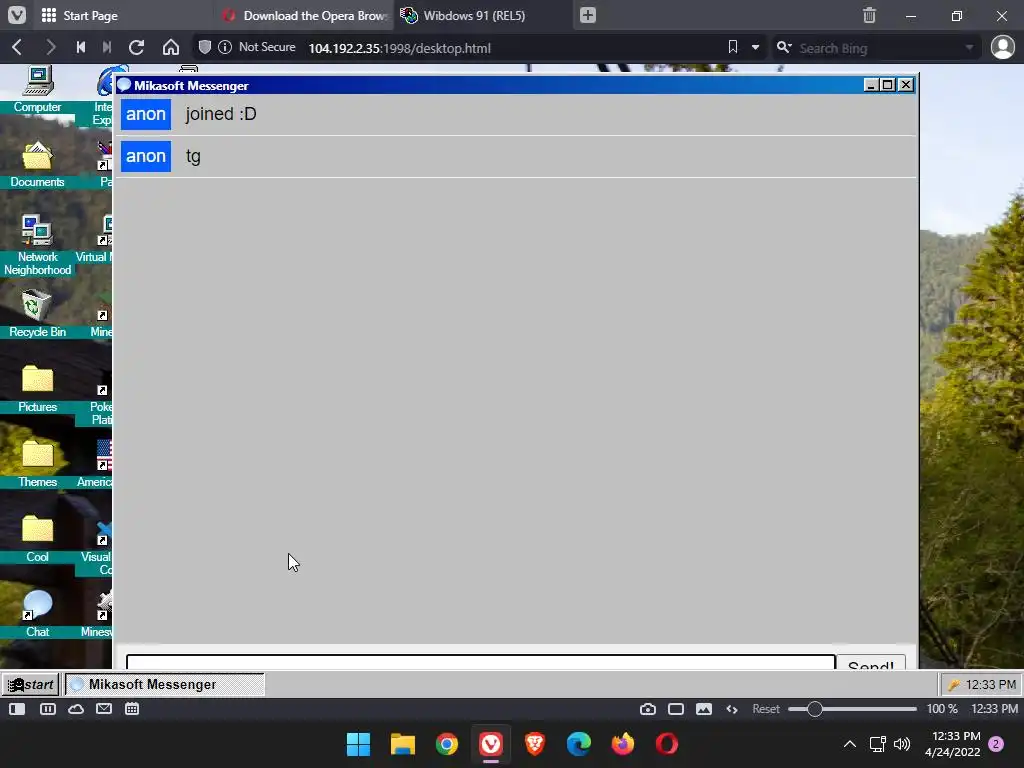Go forward in browser history
Viewport: 1024px width, 768px height.
point(50,47)
